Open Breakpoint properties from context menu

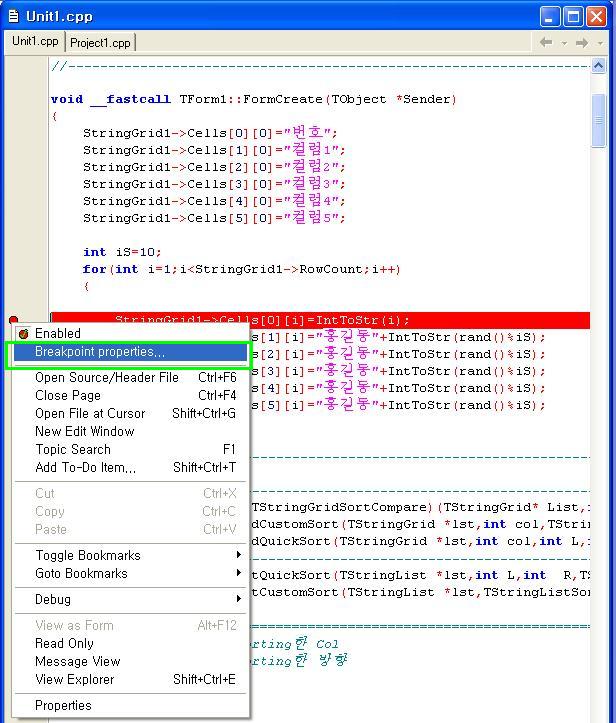tap(100, 352)
